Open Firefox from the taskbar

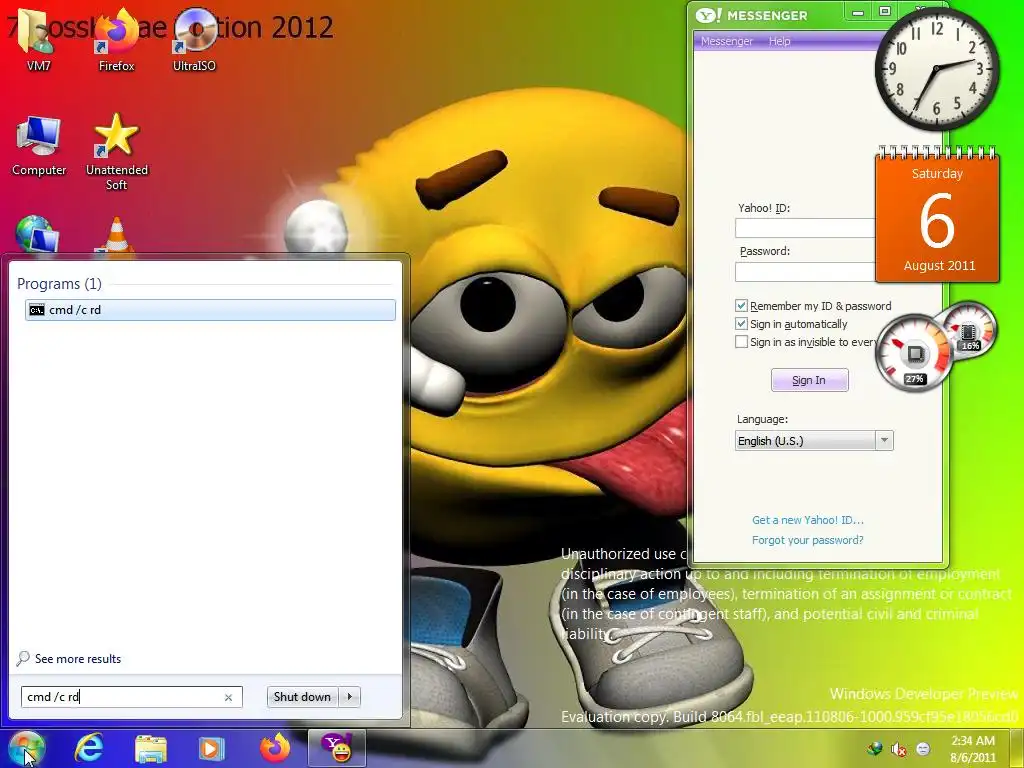click(274, 748)
